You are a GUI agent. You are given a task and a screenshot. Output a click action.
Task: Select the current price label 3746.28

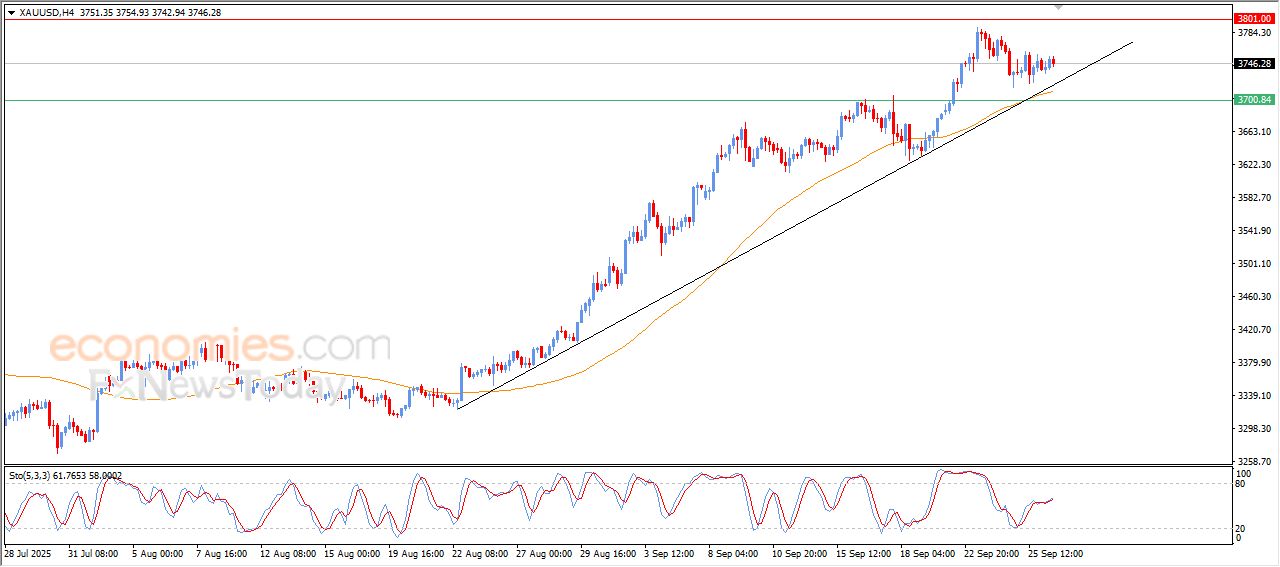click(1254, 64)
